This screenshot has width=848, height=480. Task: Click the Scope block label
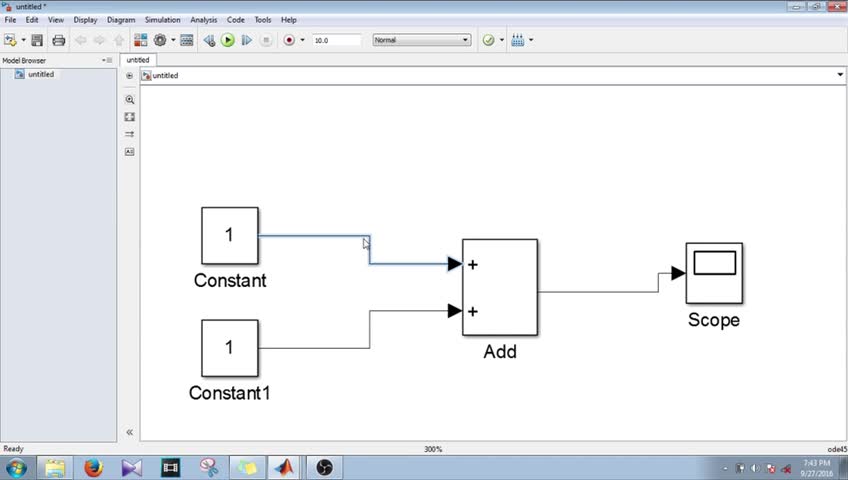[714, 320]
